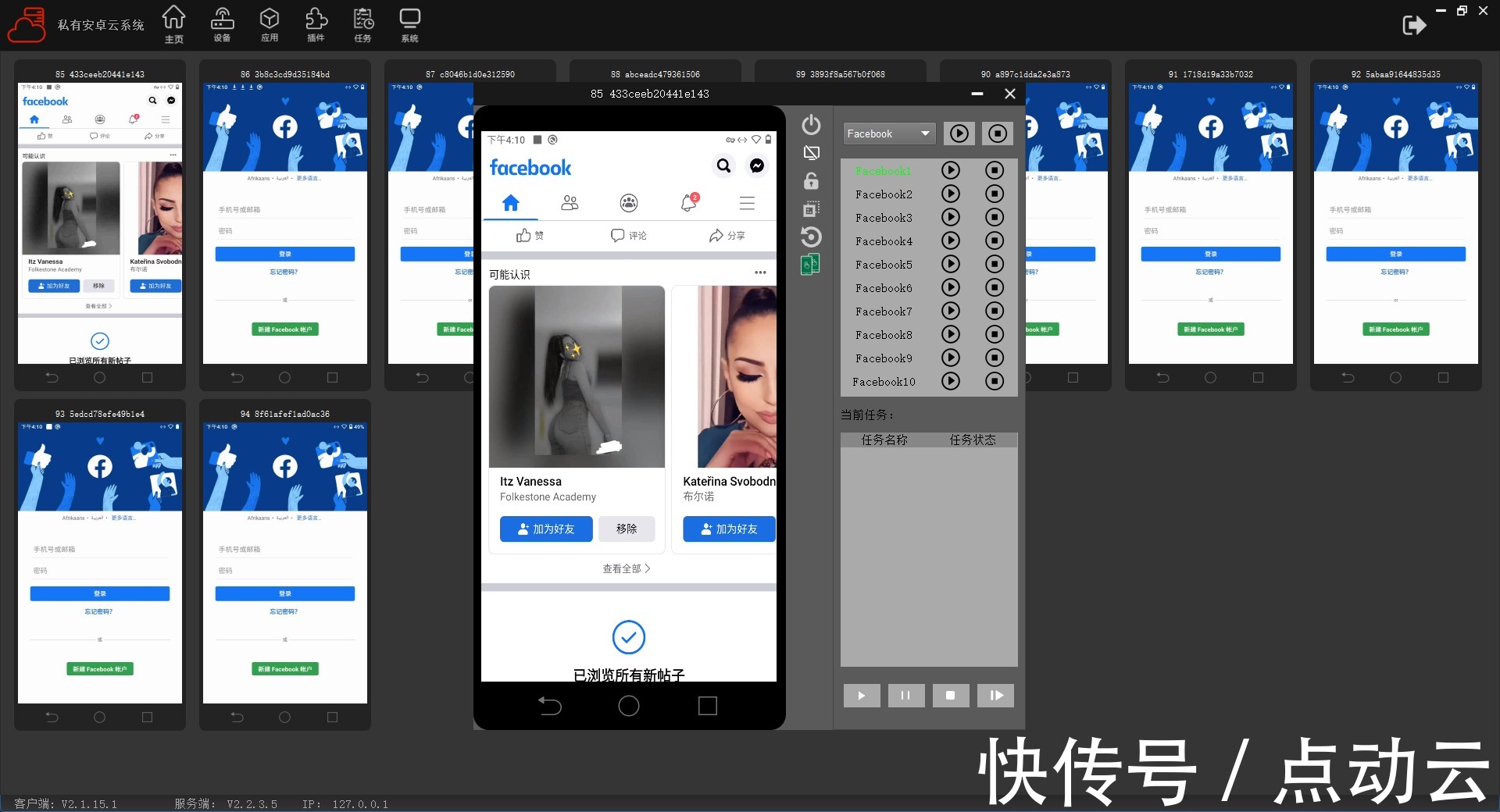
Task: Click 忘记密码 link on device 92
Action: [x=1395, y=272]
